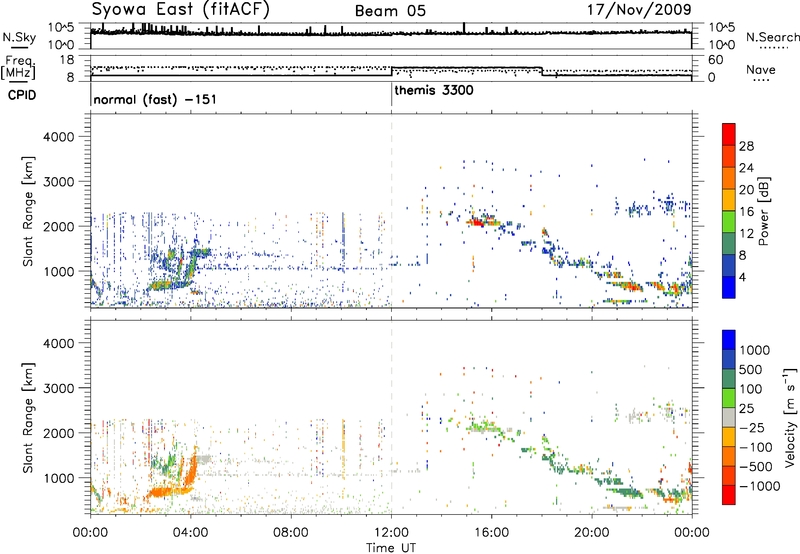Click the "60" Nave axis tick label
This screenshot has height=554, width=800.
716,60
